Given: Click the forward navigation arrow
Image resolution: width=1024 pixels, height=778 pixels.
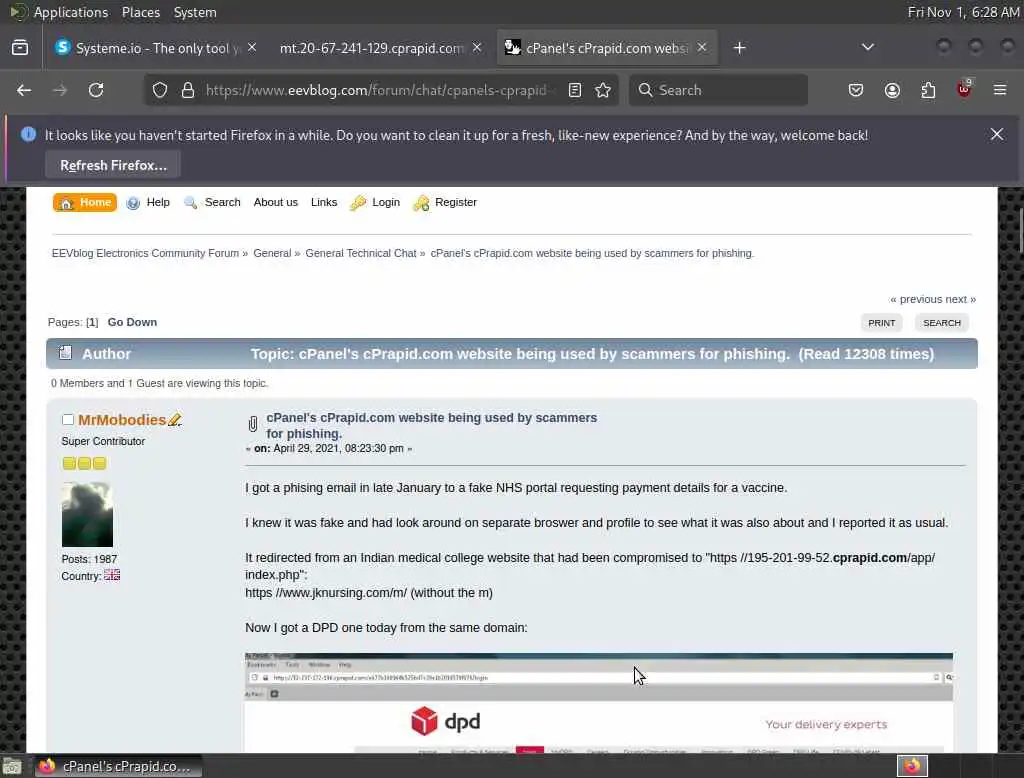Looking at the screenshot, I should [60, 90].
